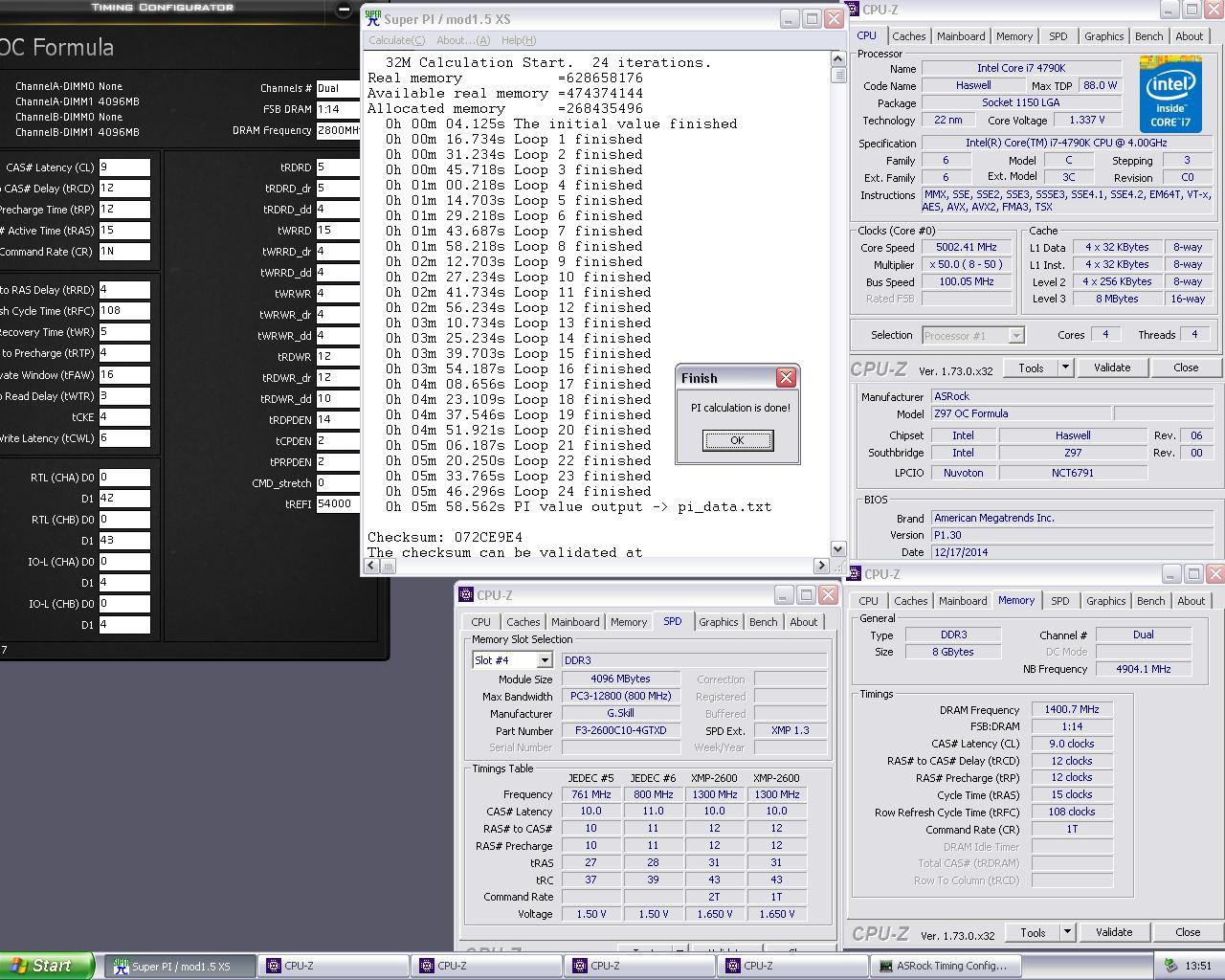This screenshot has width=1225, height=980.
Task: Switch to the Mainboard tab in top CPU-Z
Action: (x=960, y=36)
